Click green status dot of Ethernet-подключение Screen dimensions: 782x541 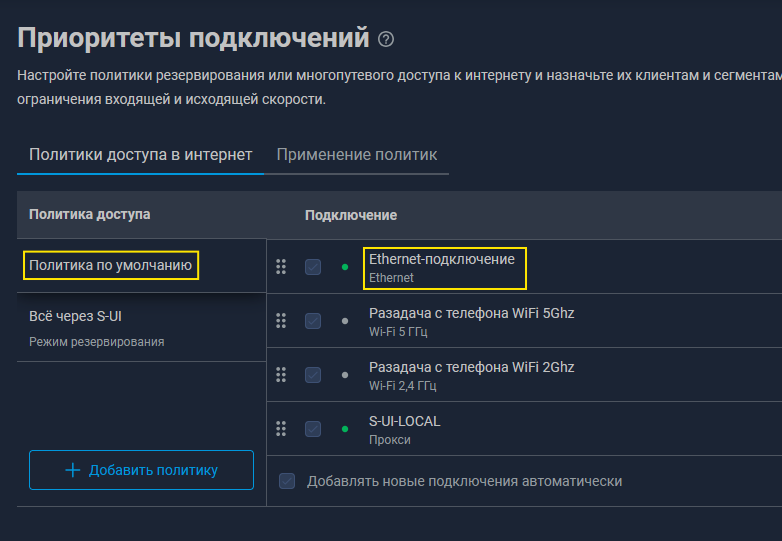point(345,267)
